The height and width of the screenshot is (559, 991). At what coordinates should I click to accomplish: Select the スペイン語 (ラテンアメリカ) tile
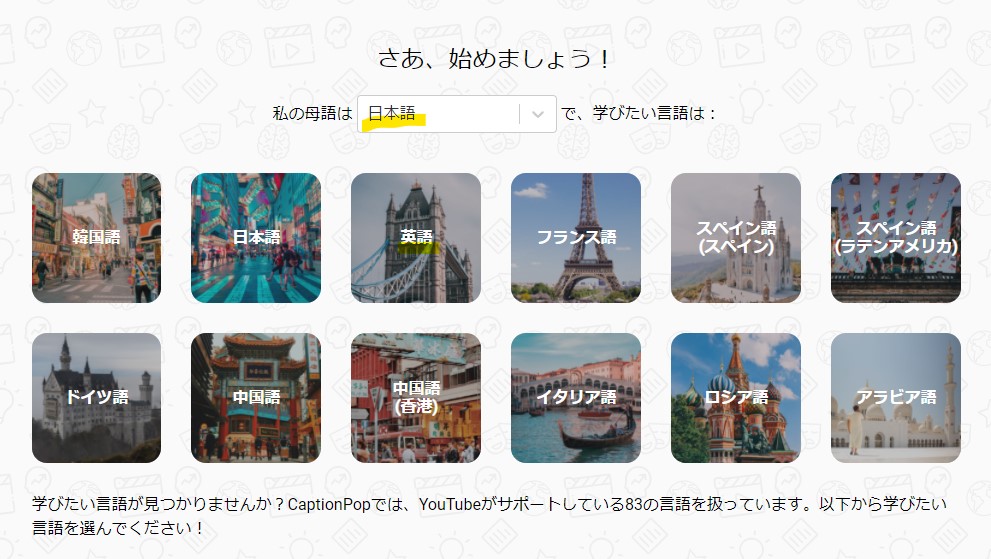pyautogui.click(x=896, y=238)
